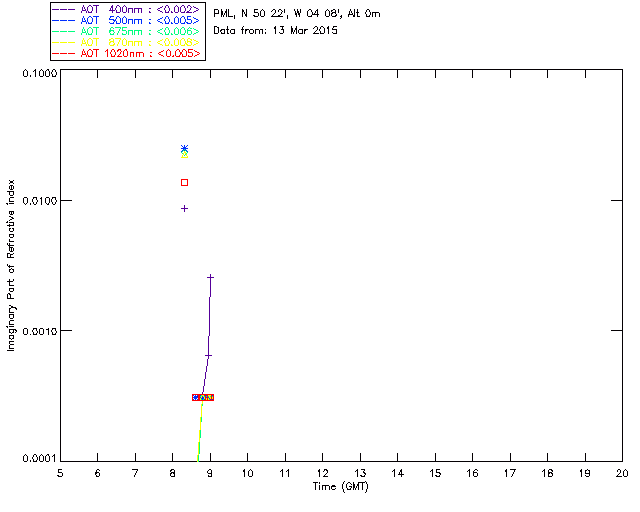Click the purple plus marker near 0.0006
The height and width of the screenshot is (512, 640).
point(208,356)
